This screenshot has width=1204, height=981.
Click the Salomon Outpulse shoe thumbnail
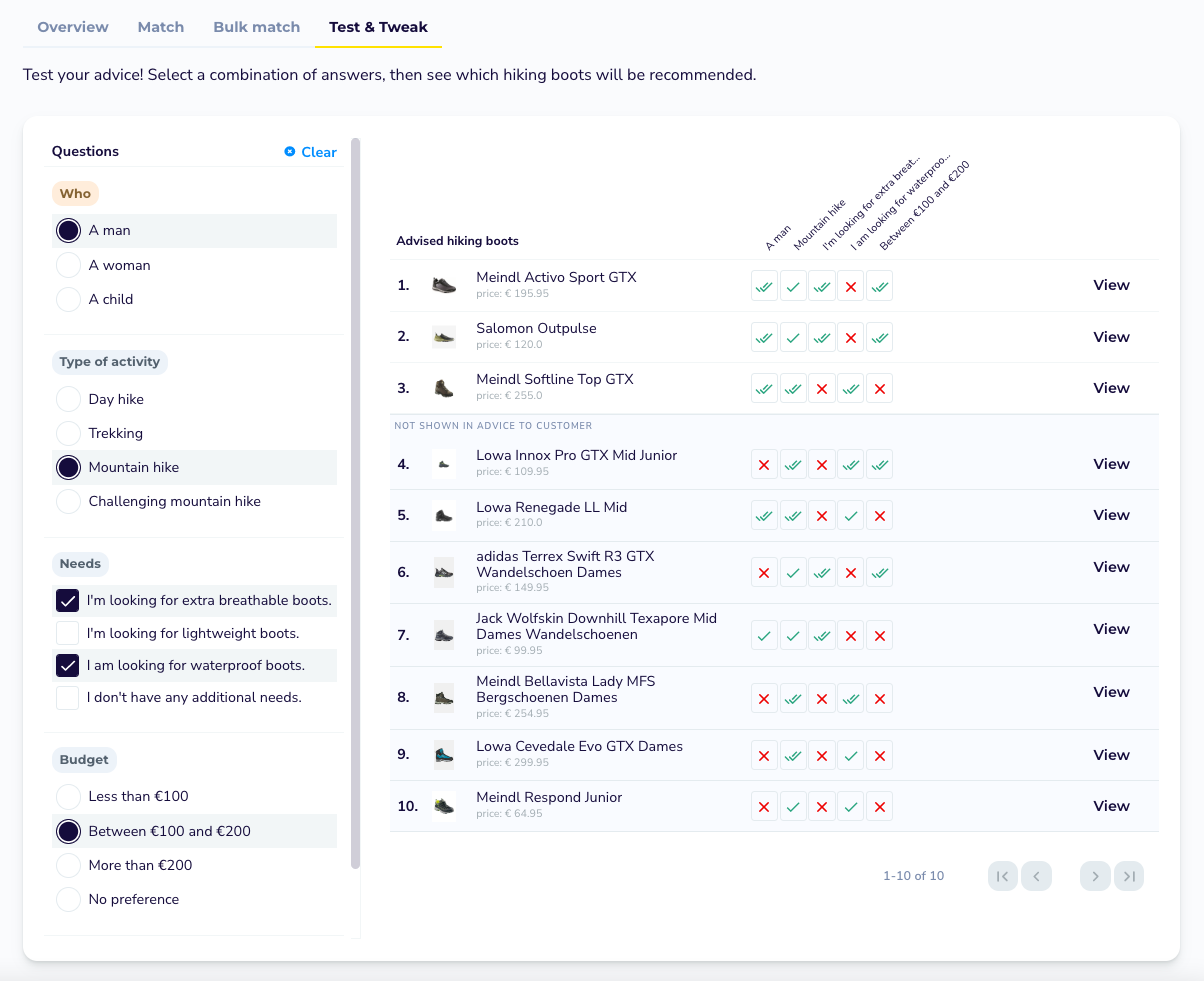[x=444, y=337]
